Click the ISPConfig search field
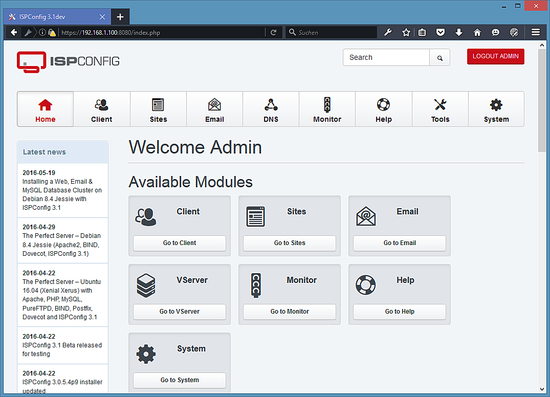 (x=386, y=57)
